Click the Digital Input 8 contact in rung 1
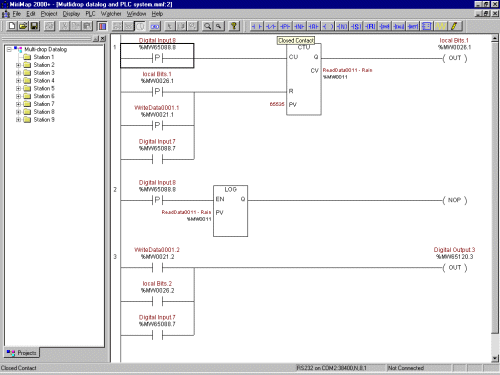Image resolution: width=500 pixels, height=375 pixels. point(157,58)
